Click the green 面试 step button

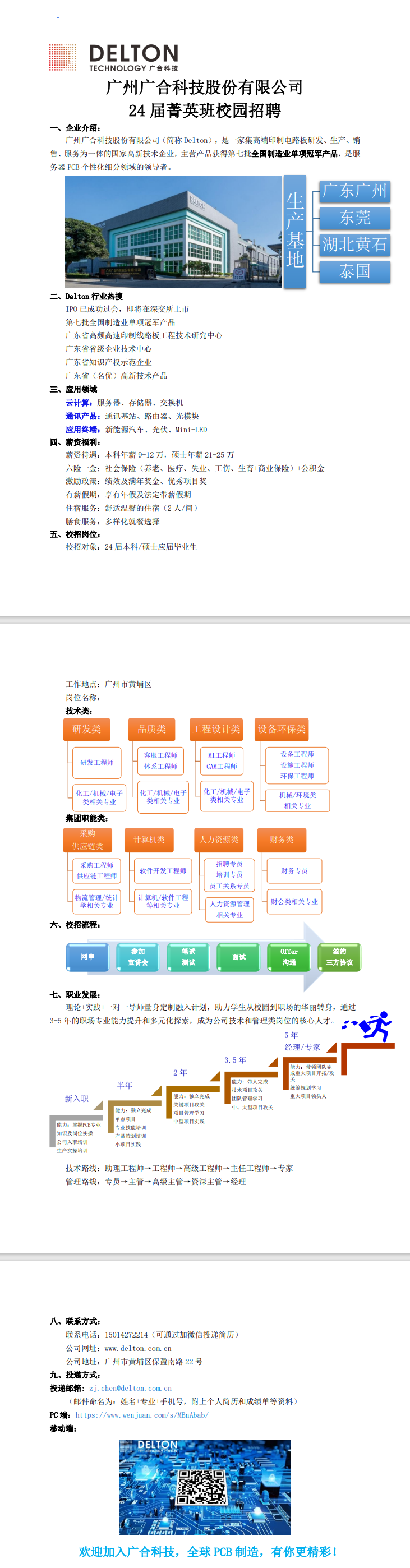point(239,957)
